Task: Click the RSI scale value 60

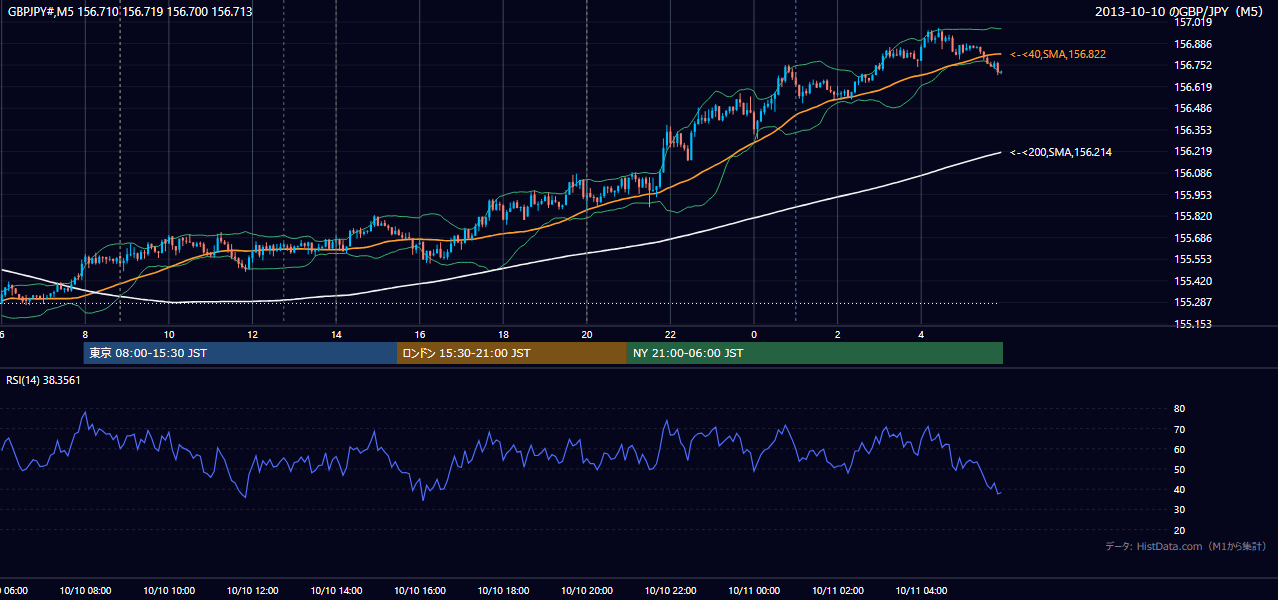Action: (x=1180, y=449)
